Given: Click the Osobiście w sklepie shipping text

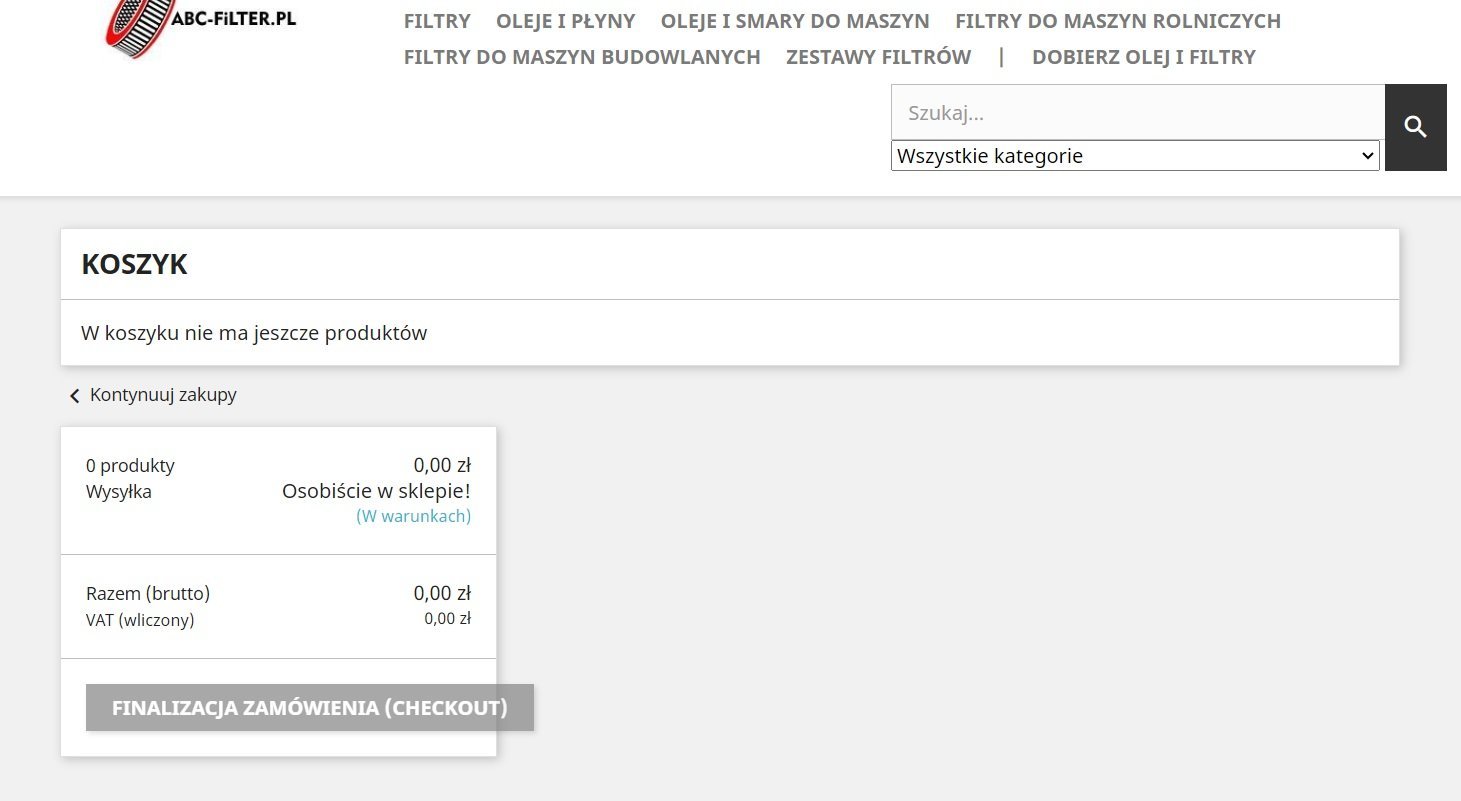Looking at the screenshot, I should tap(376, 491).
